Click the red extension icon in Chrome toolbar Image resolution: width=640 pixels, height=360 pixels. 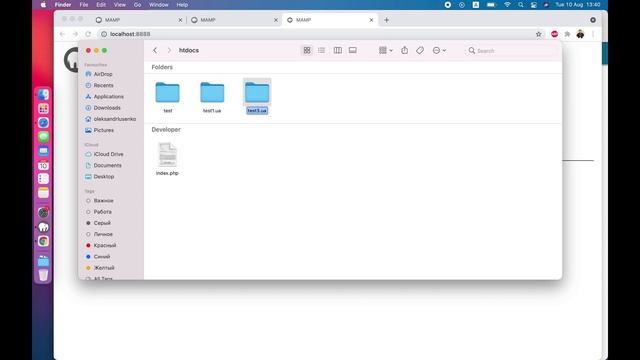554,34
